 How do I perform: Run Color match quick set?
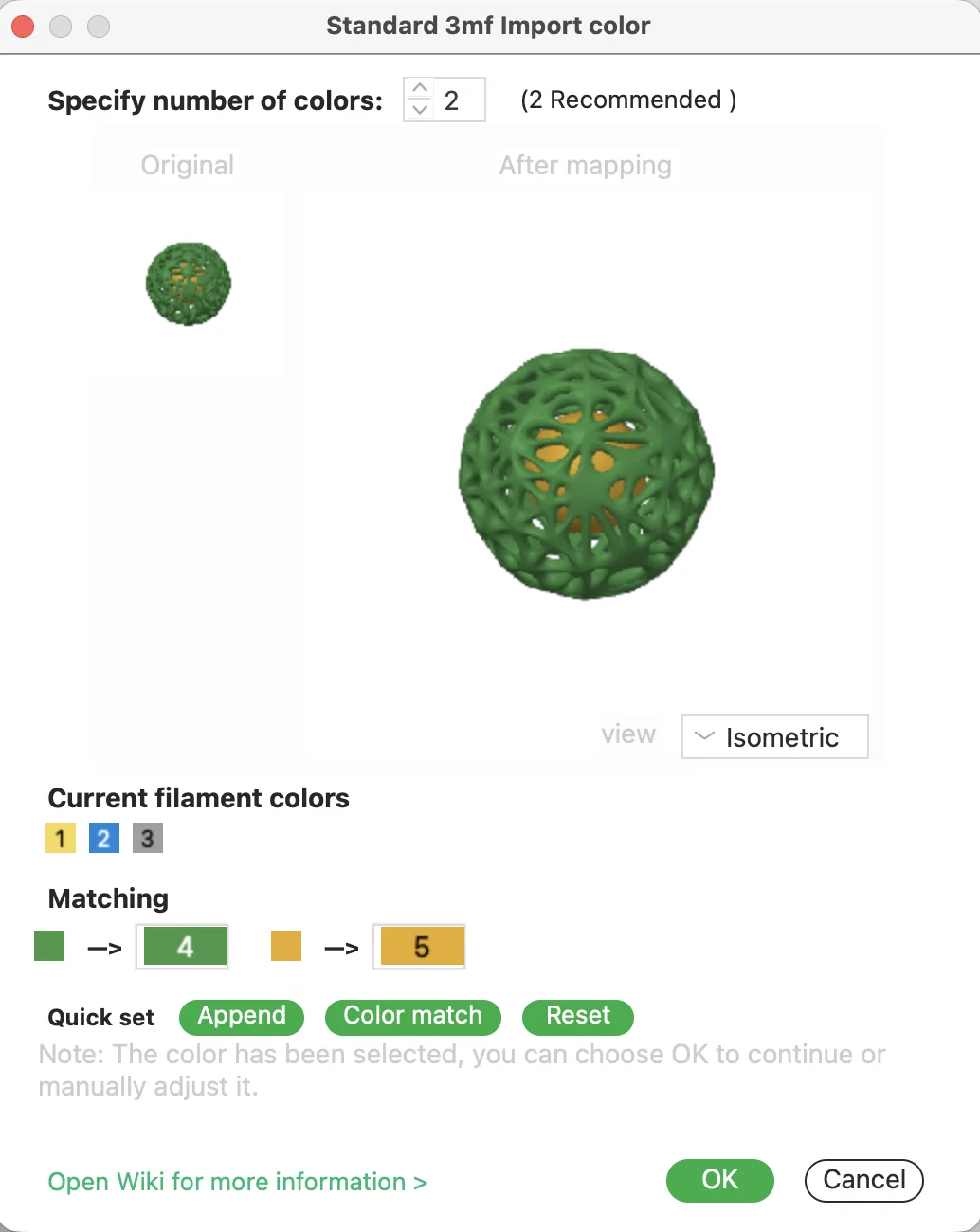tap(412, 1017)
